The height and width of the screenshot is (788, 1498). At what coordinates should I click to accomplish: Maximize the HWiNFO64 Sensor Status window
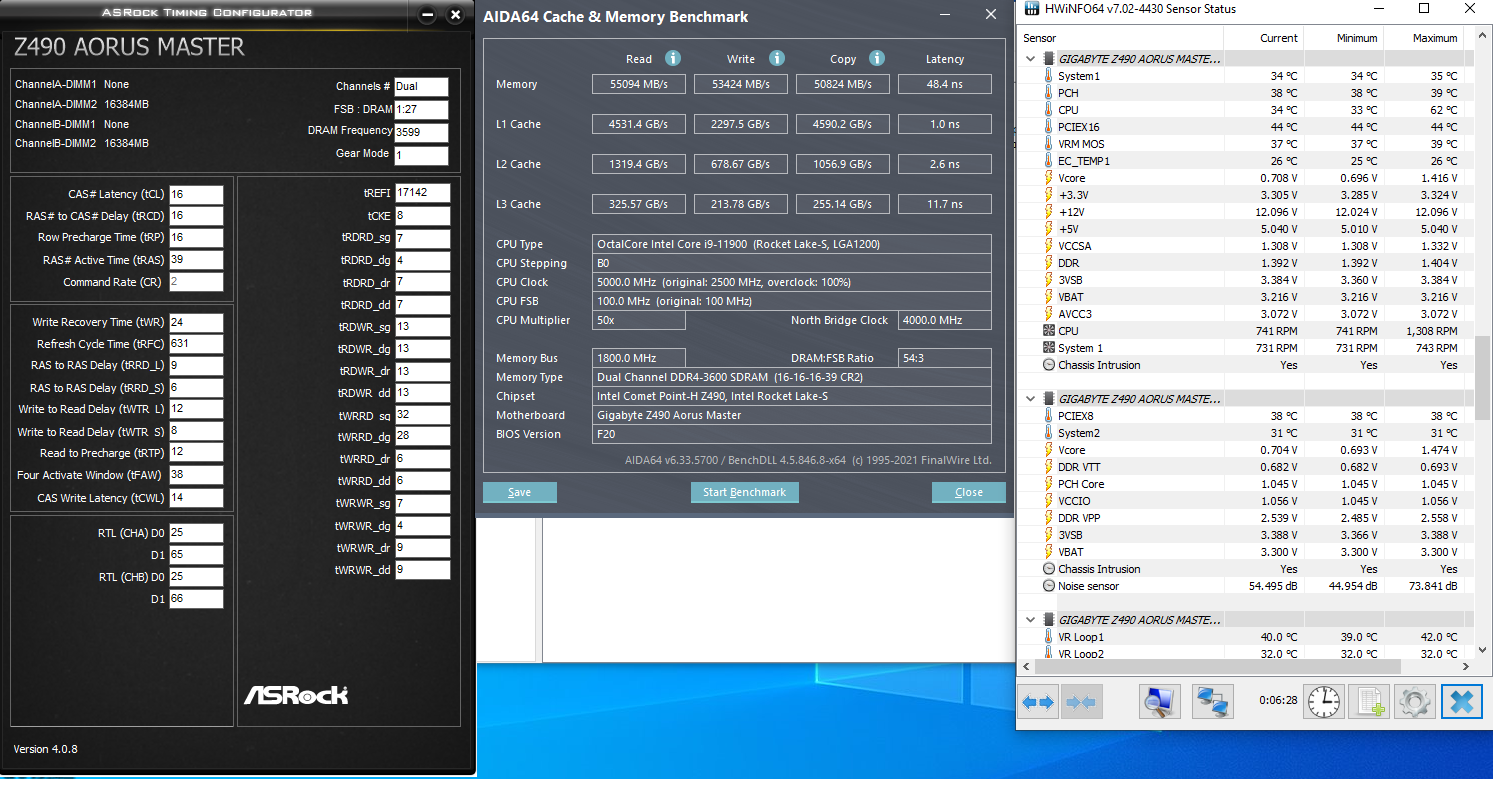pyautogui.click(x=1424, y=9)
